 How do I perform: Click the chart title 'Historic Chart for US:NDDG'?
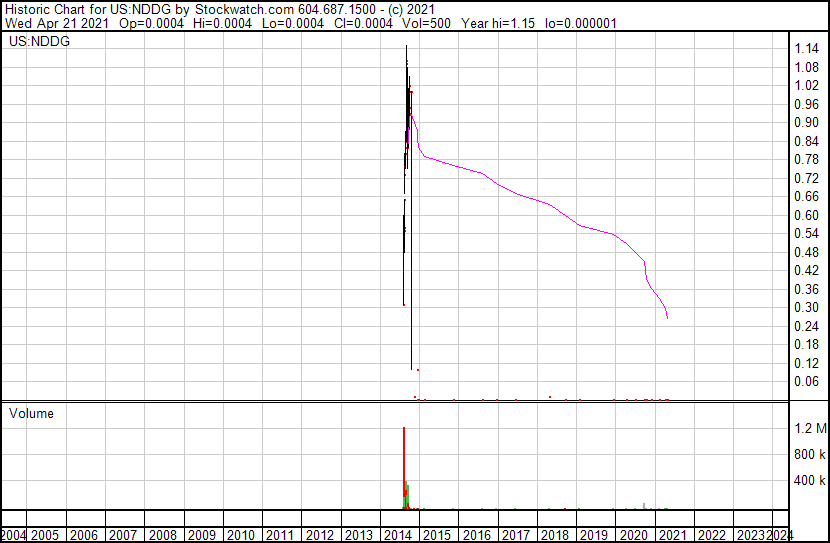click(x=88, y=10)
